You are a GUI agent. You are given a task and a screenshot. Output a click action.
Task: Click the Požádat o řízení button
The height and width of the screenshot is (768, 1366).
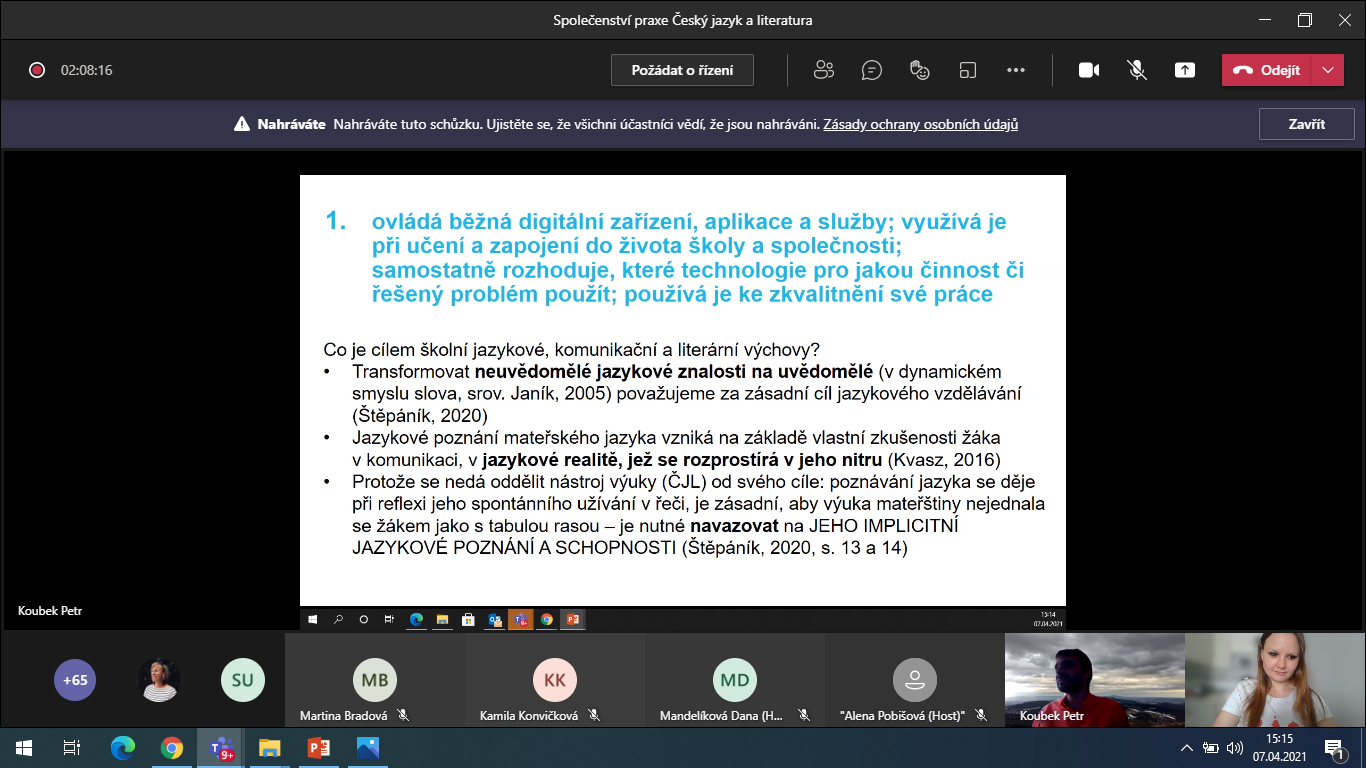point(682,70)
